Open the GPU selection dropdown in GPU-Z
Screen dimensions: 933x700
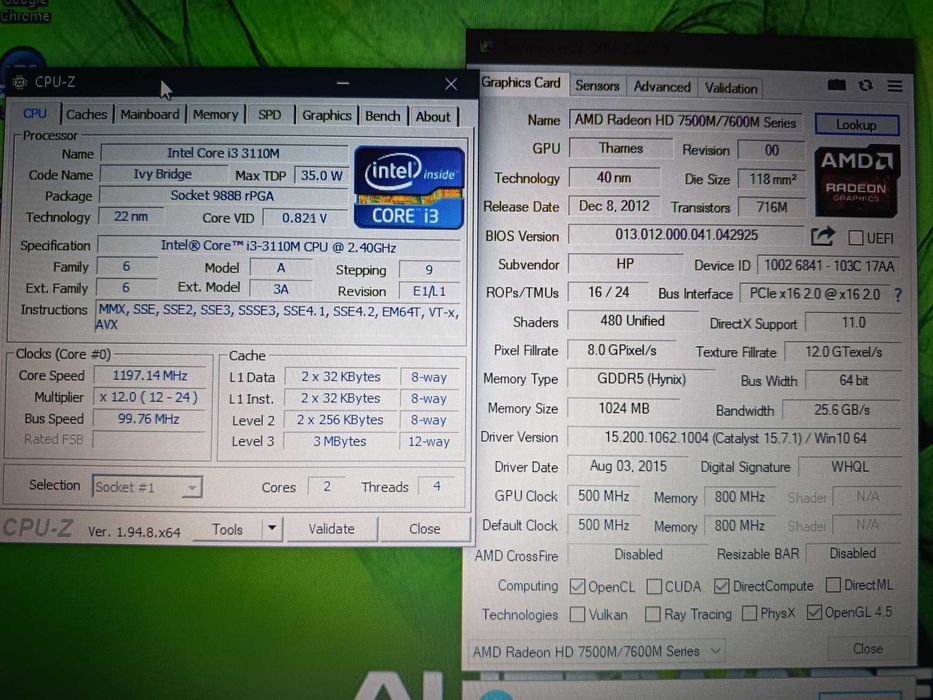click(x=597, y=651)
